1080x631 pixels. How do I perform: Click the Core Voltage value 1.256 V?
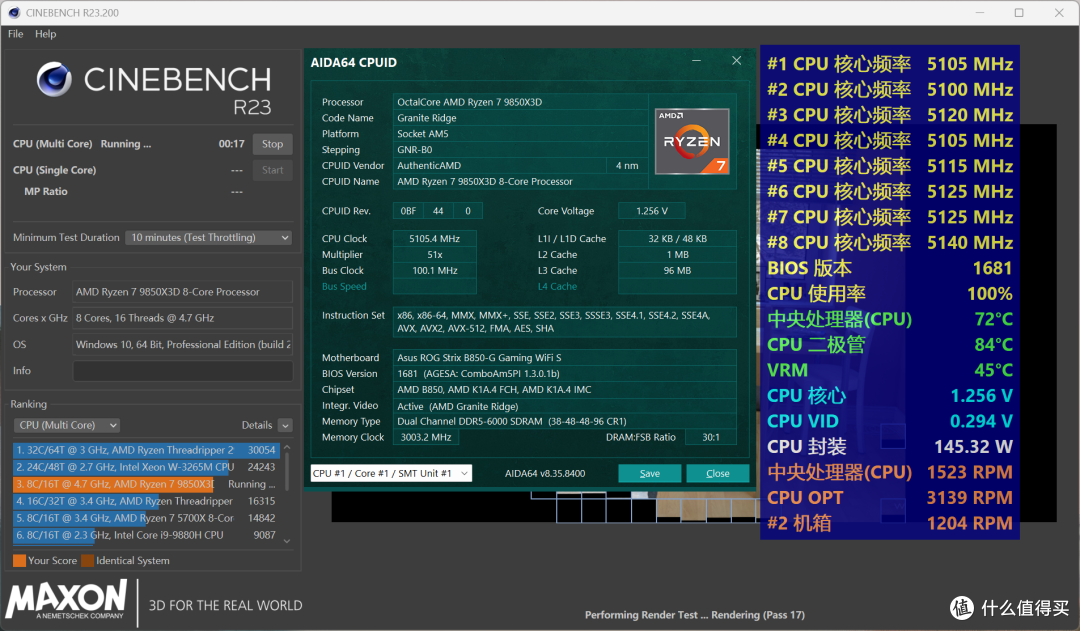click(652, 211)
